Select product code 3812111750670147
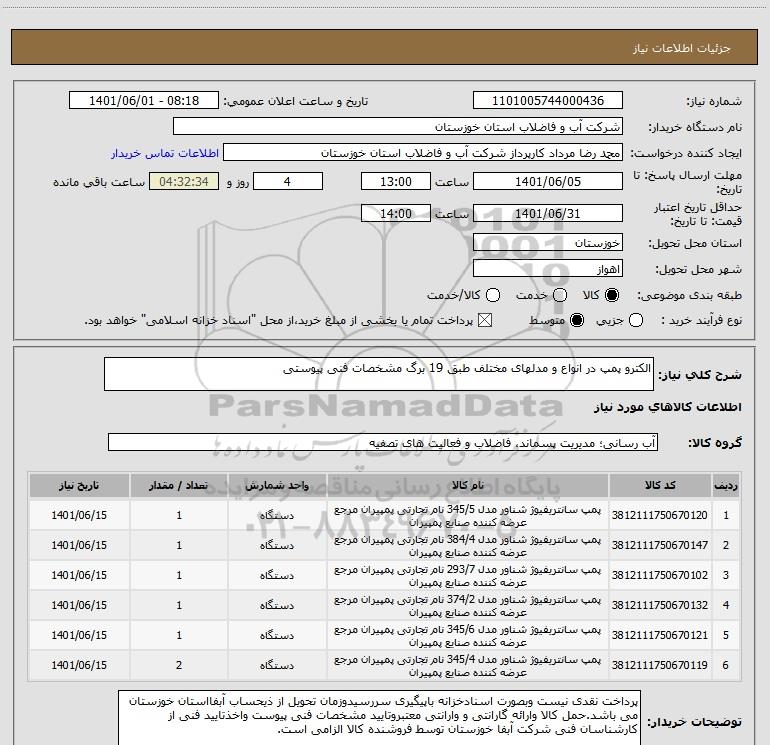The image size is (770, 745). pos(660,545)
